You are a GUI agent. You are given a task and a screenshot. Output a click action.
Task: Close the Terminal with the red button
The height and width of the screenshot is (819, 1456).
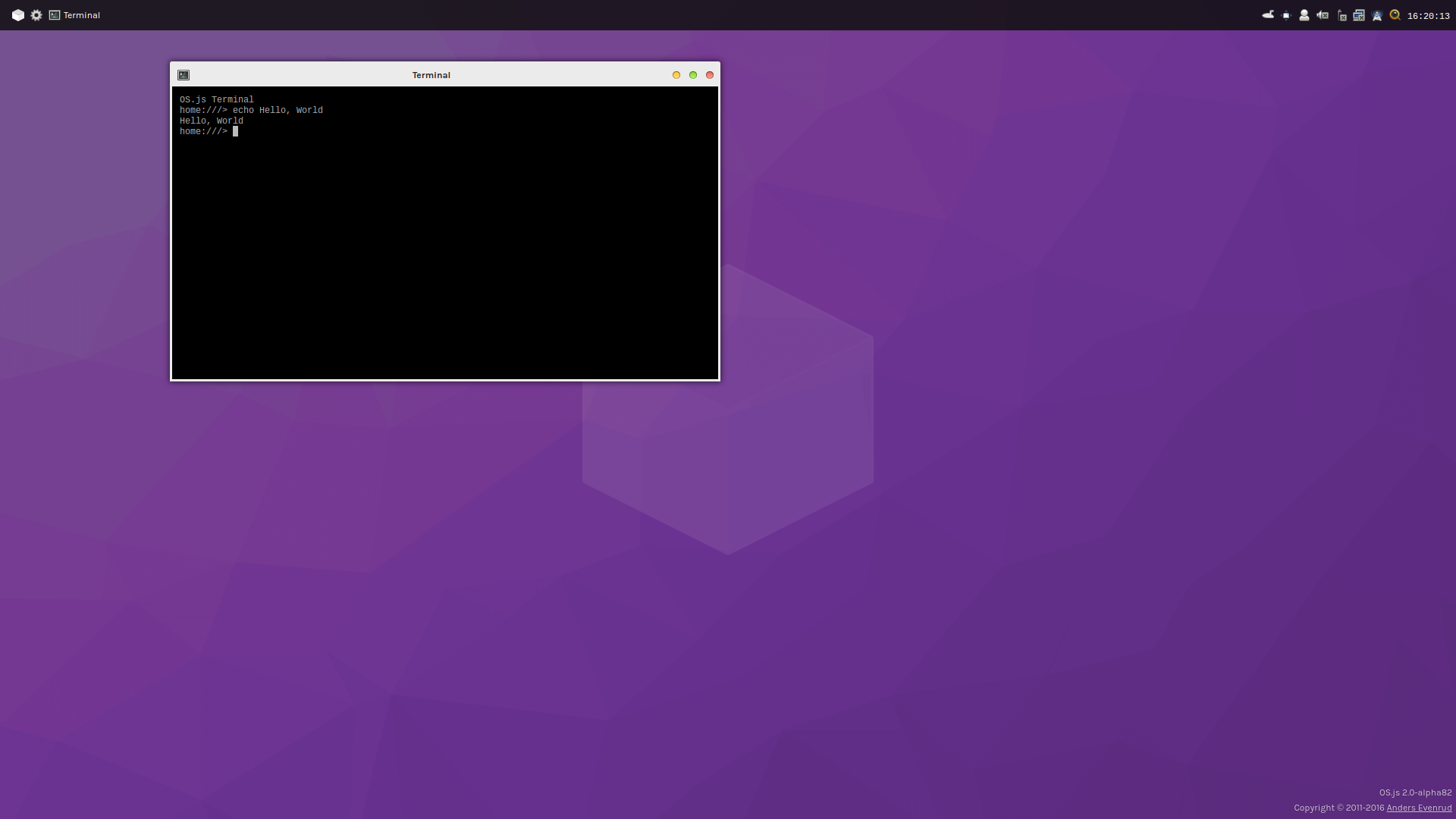coord(710,75)
